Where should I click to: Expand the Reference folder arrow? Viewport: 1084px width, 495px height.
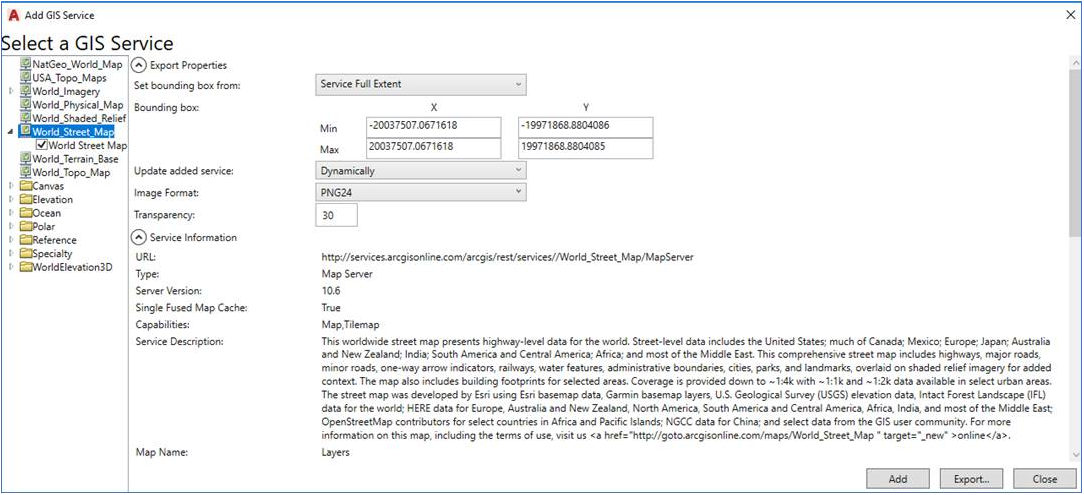[x=10, y=240]
